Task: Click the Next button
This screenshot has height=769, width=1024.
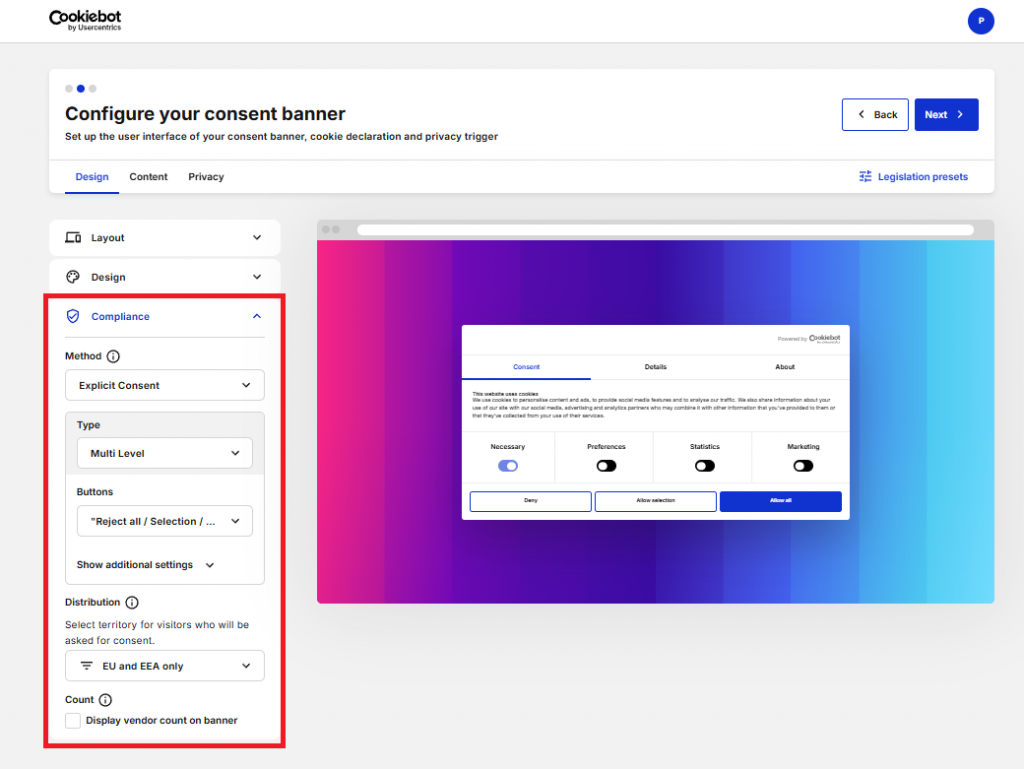Action: point(945,114)
